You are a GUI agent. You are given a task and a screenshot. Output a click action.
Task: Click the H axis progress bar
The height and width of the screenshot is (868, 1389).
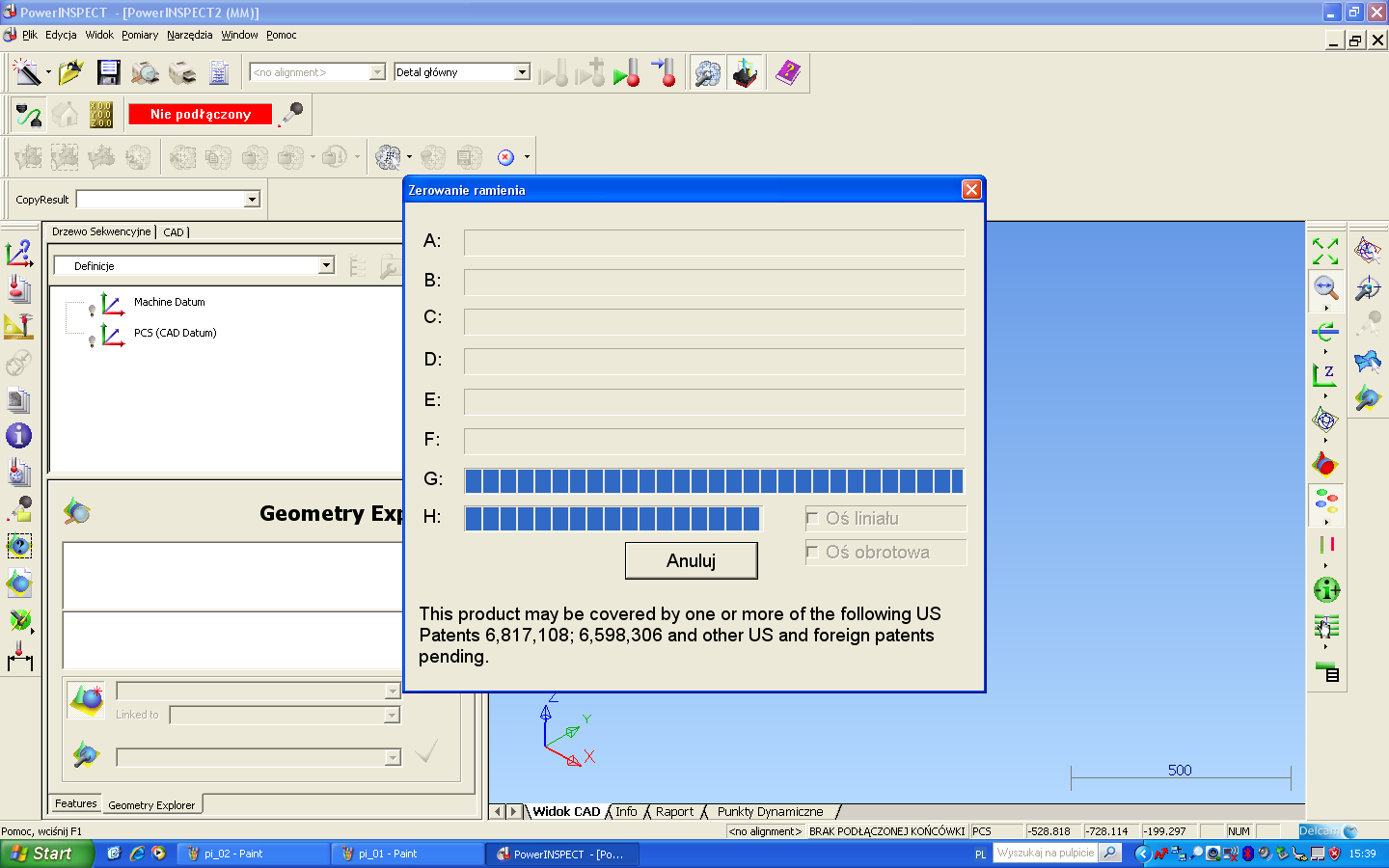[x=613, y=519]
